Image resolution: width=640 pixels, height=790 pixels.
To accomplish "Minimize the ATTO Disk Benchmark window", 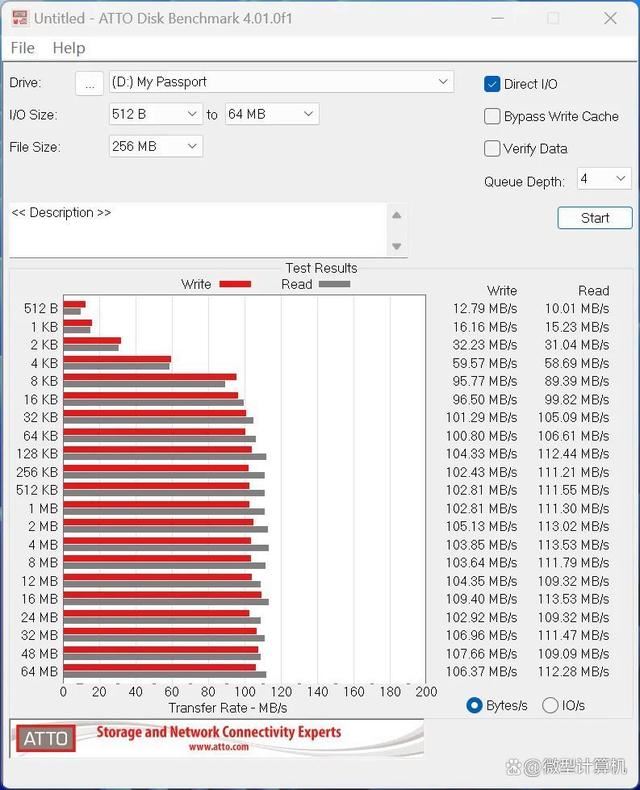I will point(498,18).
